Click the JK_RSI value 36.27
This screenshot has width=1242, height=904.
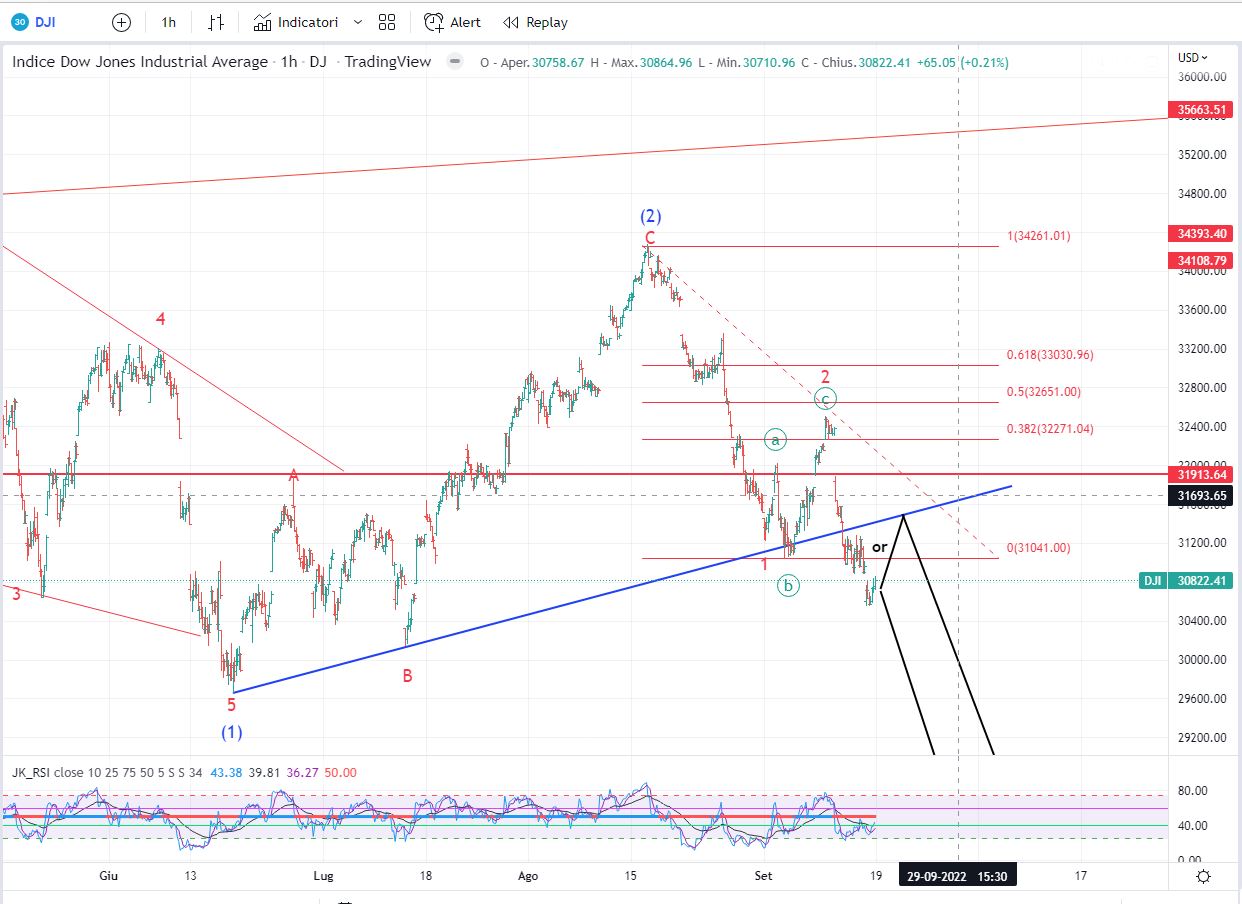tap(302, 773)
